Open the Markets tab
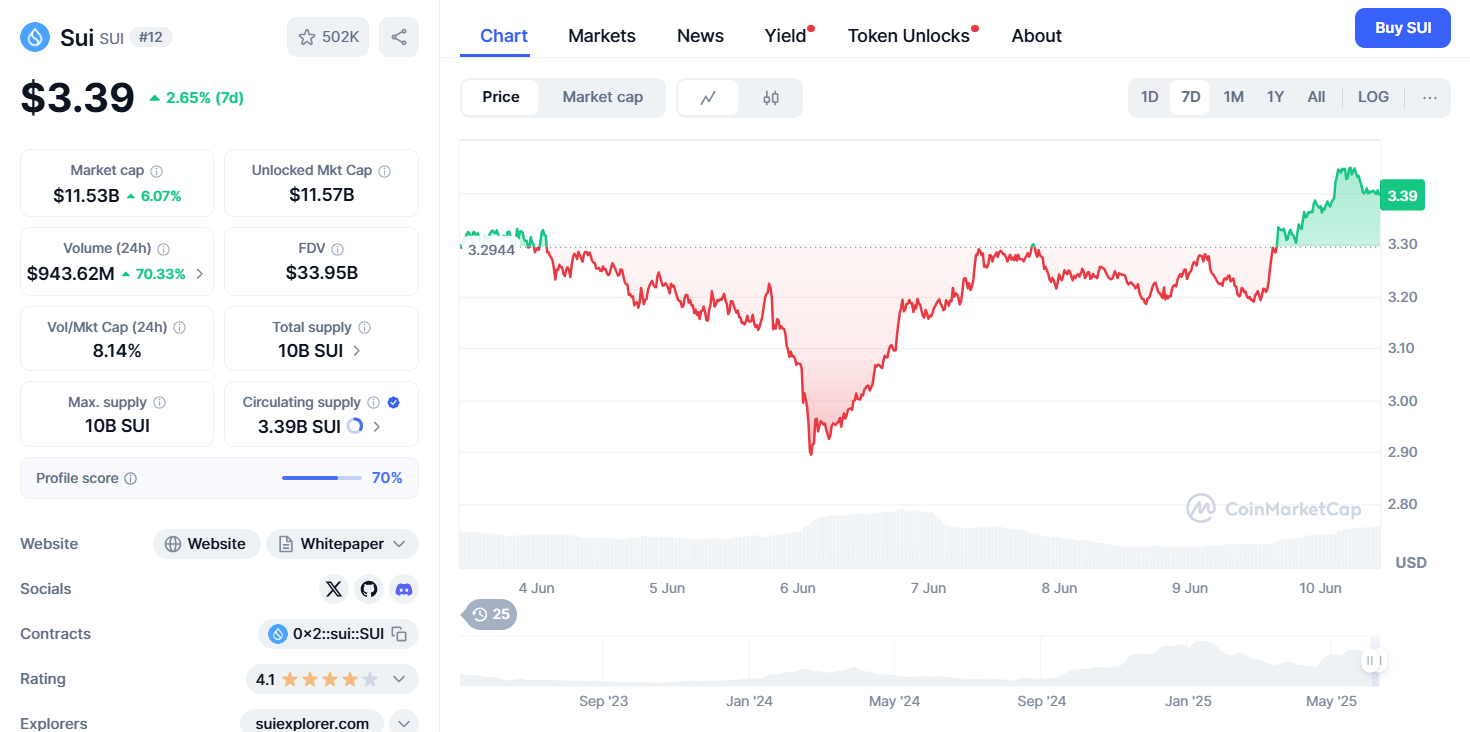The width and height of the screenshot is (1470, 732). coord(601,36)
